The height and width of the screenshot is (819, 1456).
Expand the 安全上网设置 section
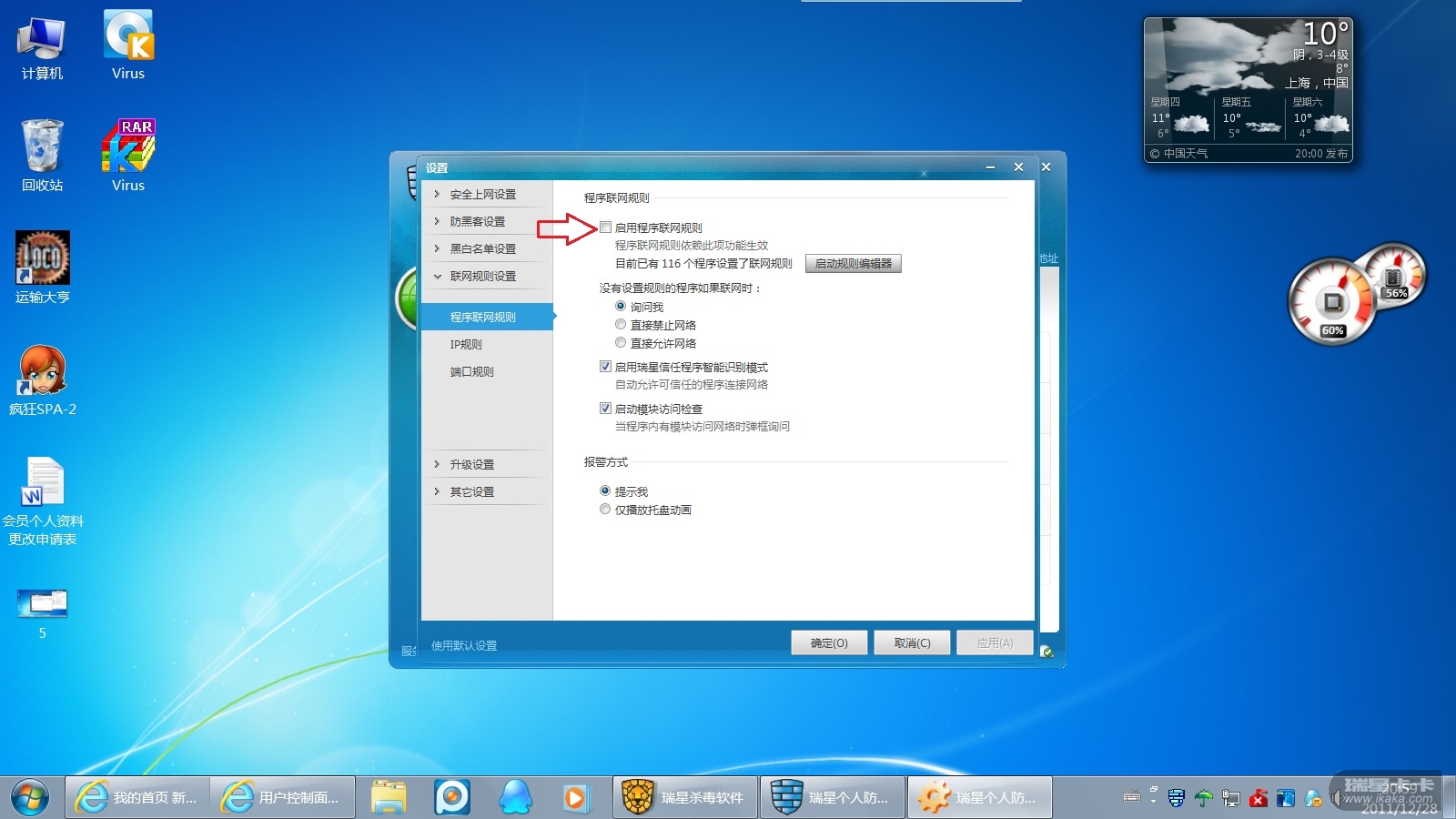(x=487, y=194)
